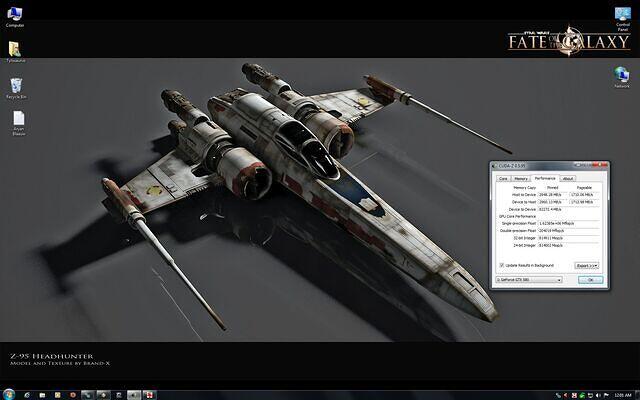
Task: Open the Computer desktop icon
Action: [x=15, y=14]
